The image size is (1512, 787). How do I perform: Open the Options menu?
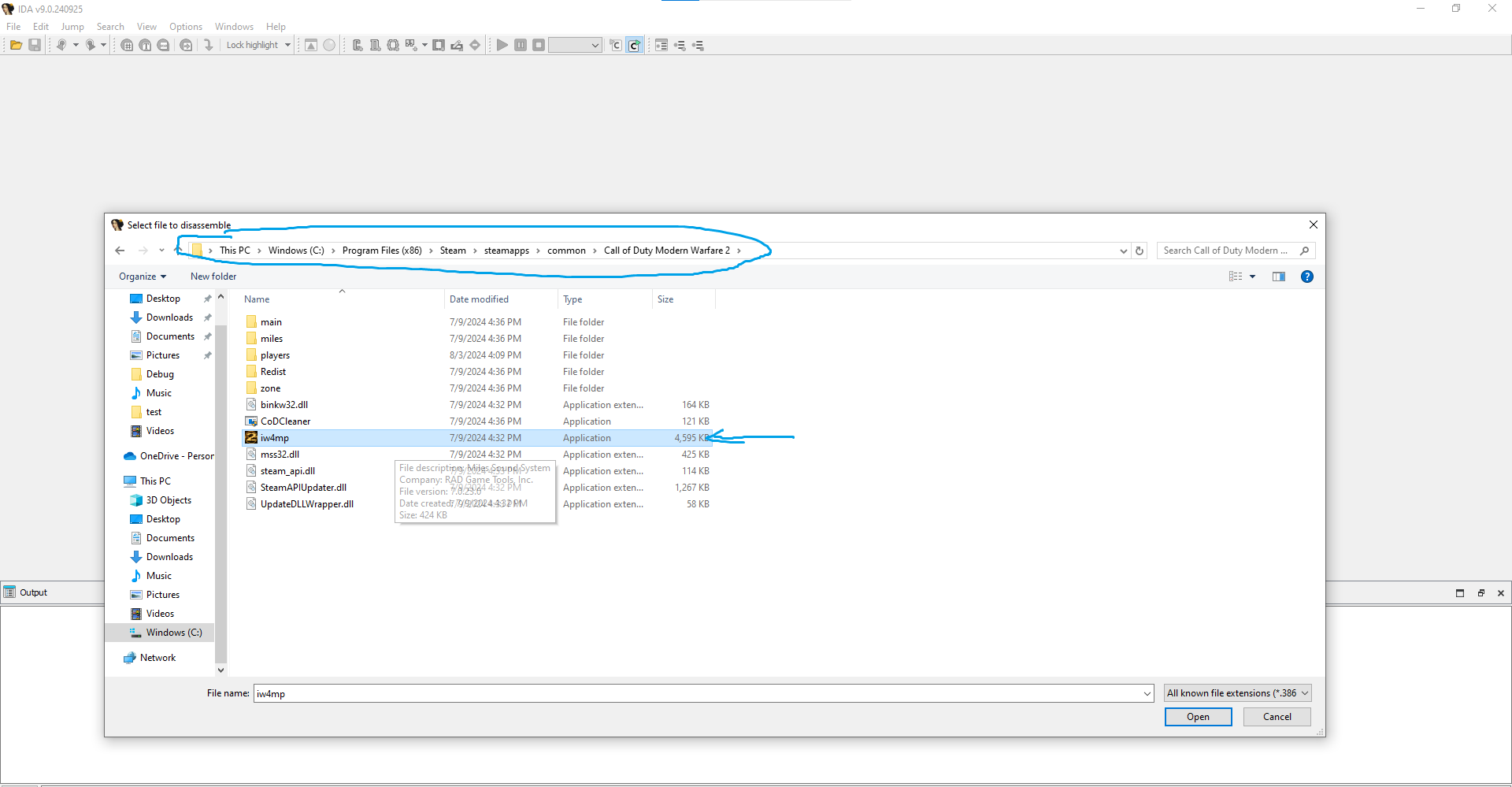[186, 26]
